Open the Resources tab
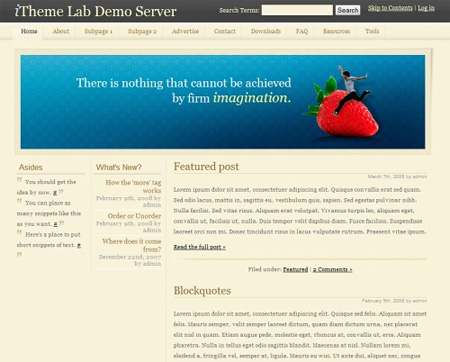This screenshot has height=362, width=450. (336, 31)
